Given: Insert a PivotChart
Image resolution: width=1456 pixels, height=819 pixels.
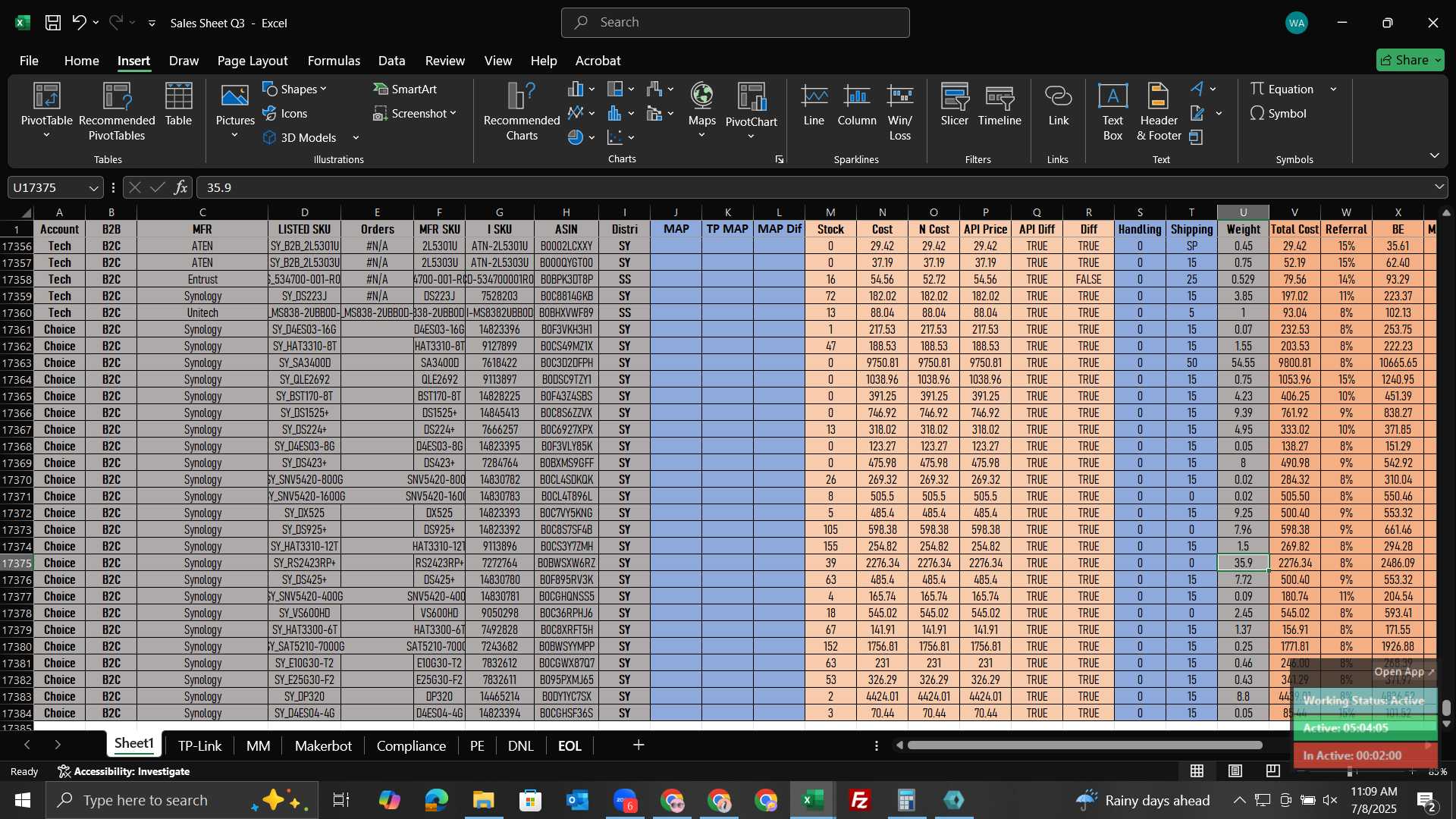Looking at the screenshot, I should click(751, 111).
